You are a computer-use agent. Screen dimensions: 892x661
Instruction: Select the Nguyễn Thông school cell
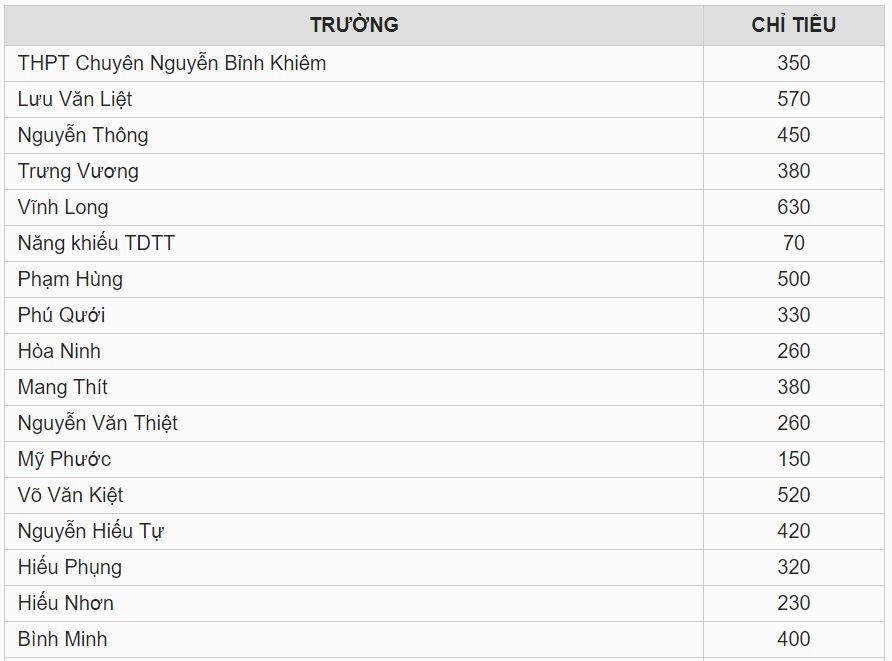pyautogui.click(x=83, y=135)
